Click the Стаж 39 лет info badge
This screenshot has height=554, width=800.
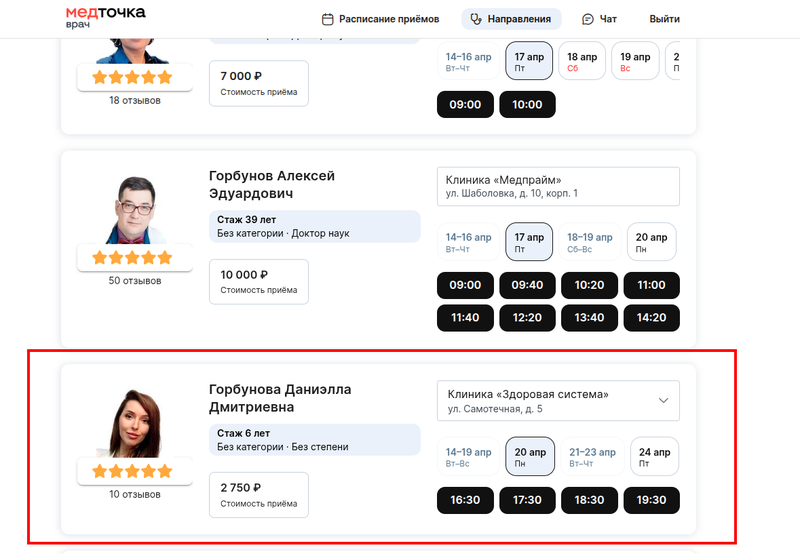tap(315, 226)
